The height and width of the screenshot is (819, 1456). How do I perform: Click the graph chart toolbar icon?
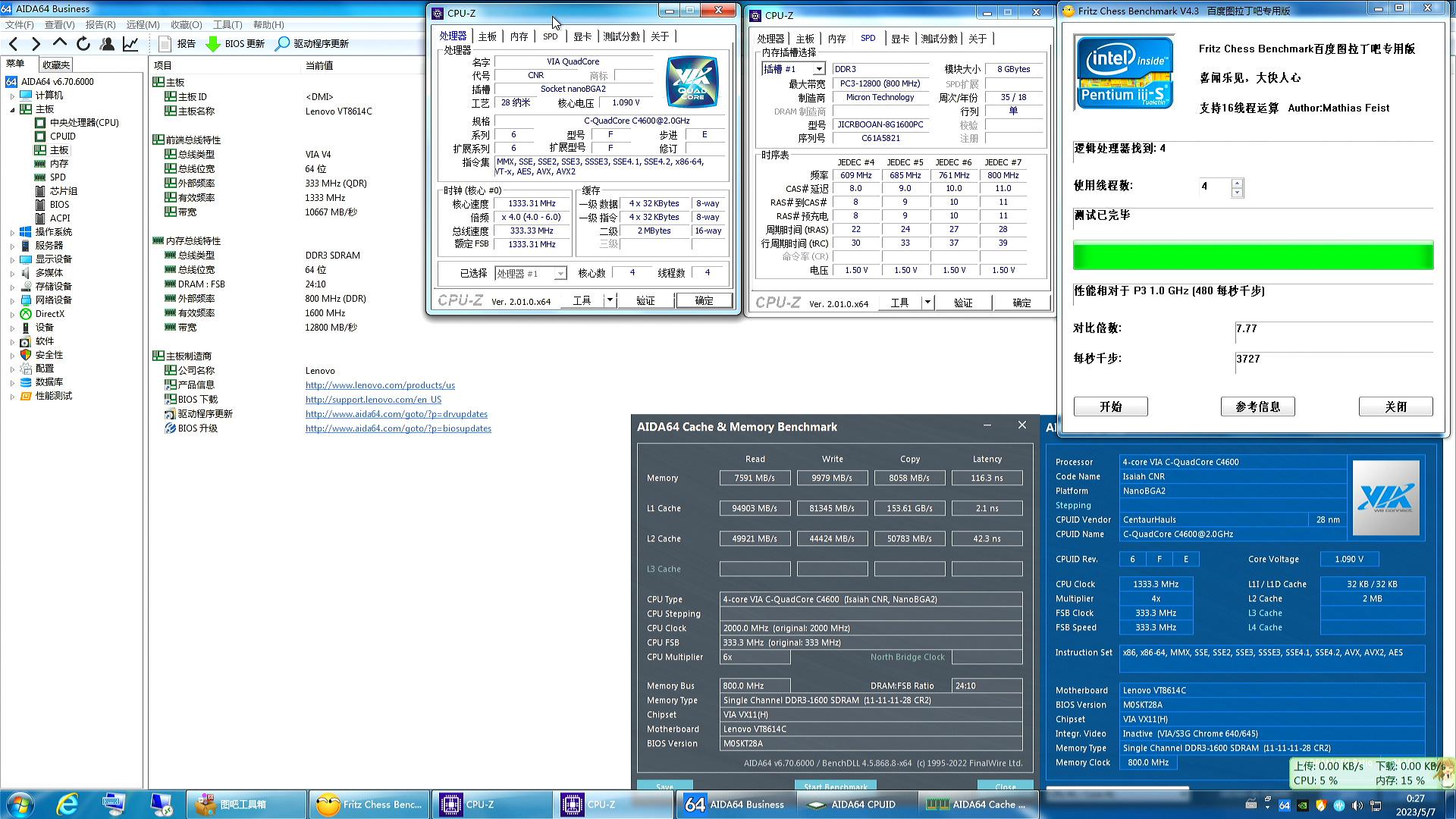[x=130, y=44]
